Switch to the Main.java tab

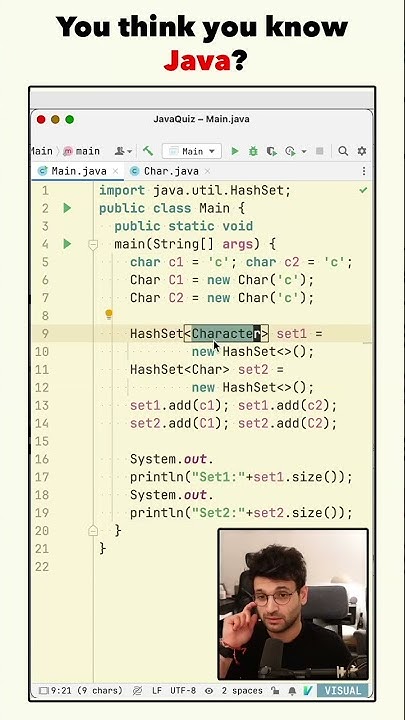(x=79, y=171)
